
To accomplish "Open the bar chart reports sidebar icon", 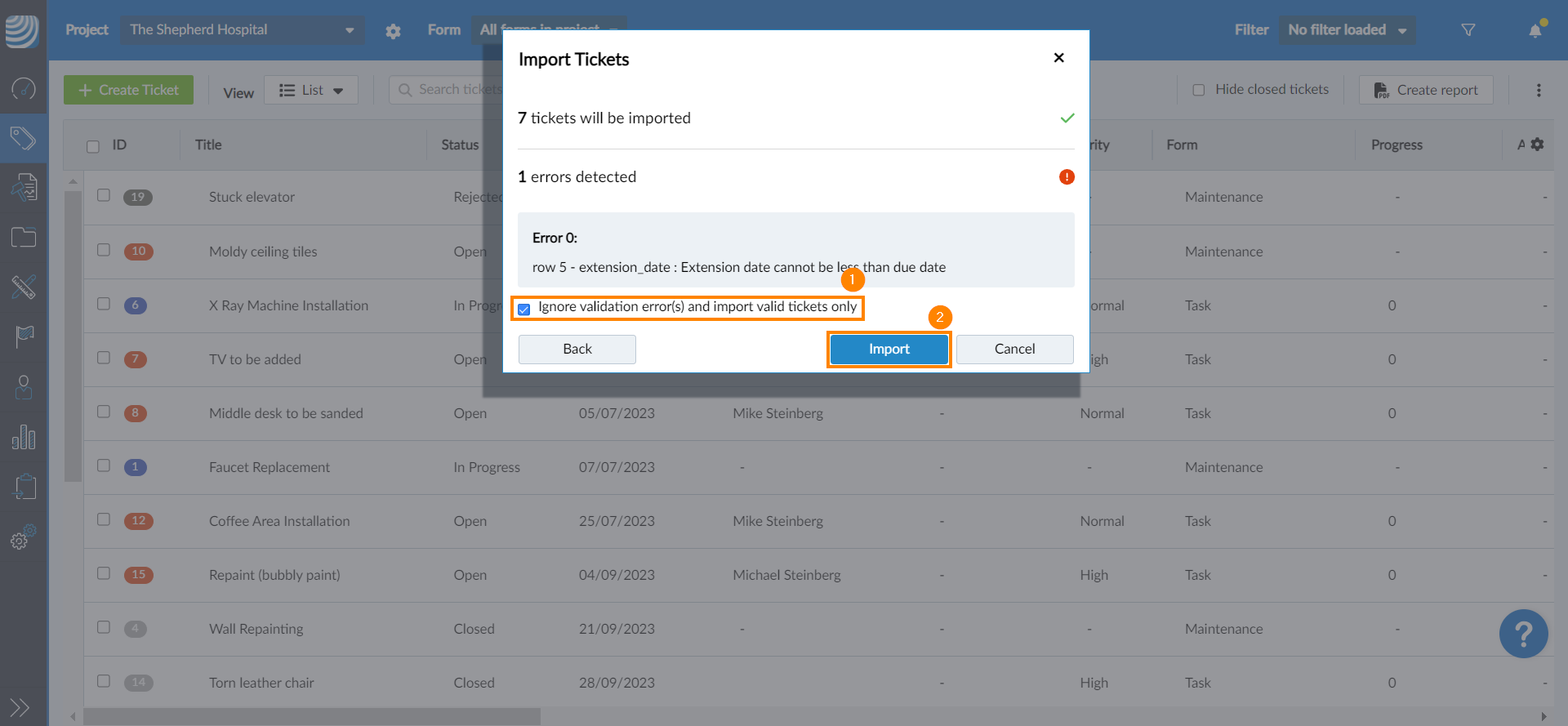I will pyautogui.click(x=23, y=437).
